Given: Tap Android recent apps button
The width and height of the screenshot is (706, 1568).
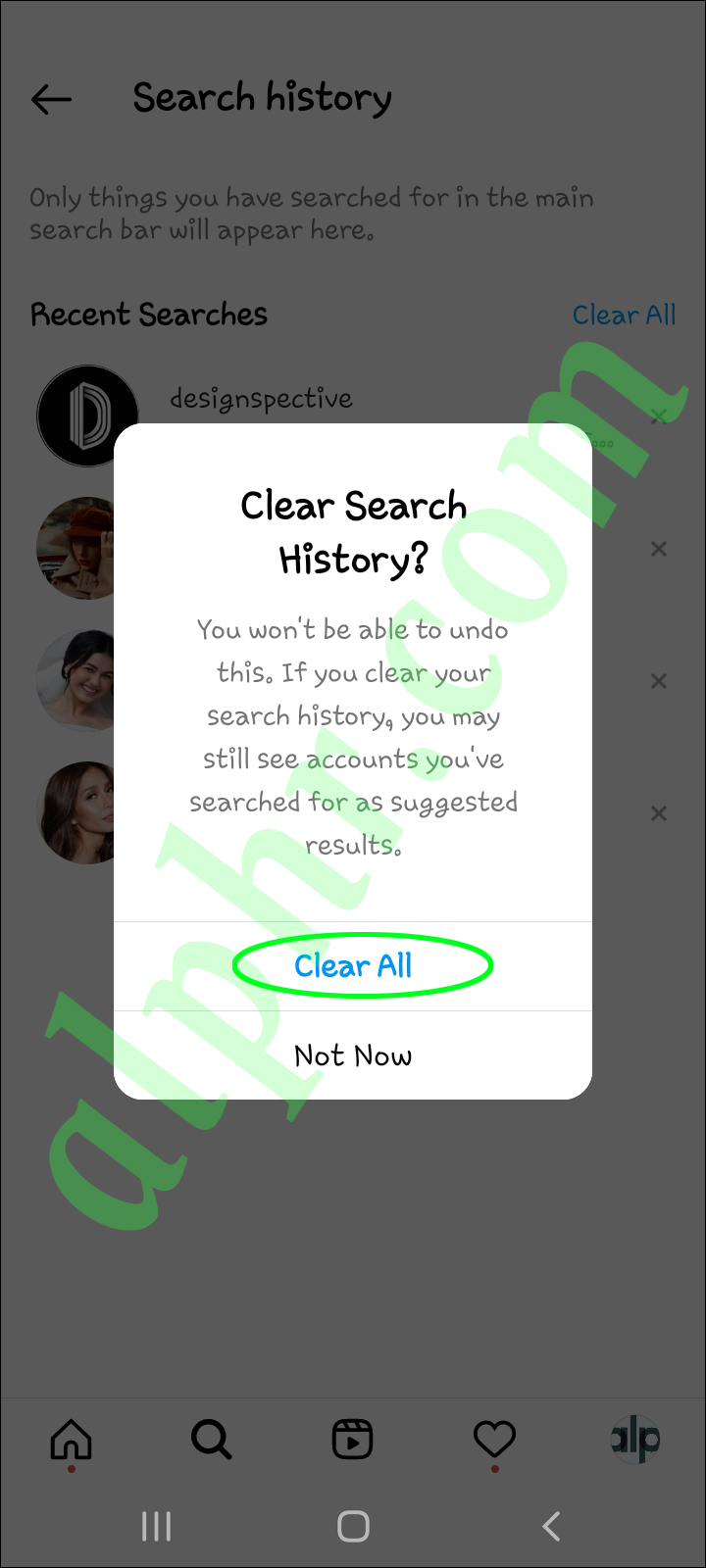Looking at the screenshot, I should pyautogui.click(x=156, y=1526).
